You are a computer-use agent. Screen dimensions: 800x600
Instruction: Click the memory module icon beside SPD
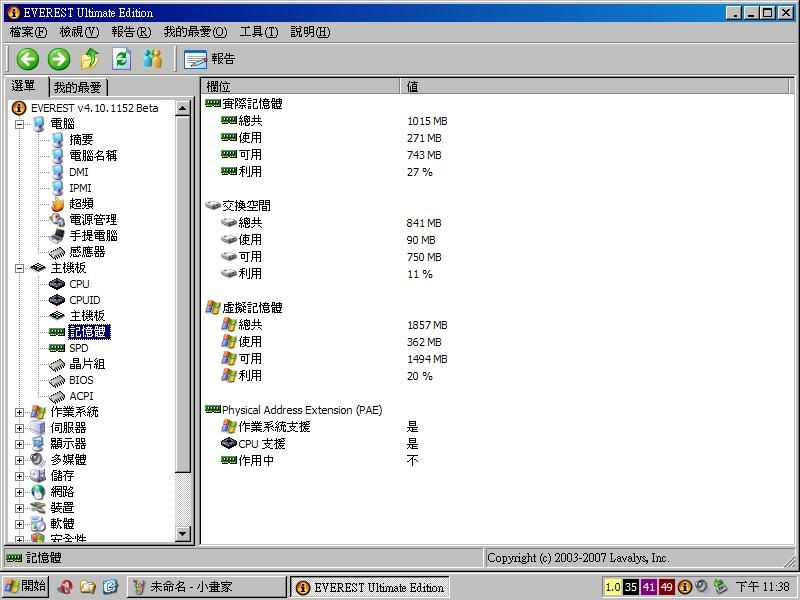tap(57, 348)
